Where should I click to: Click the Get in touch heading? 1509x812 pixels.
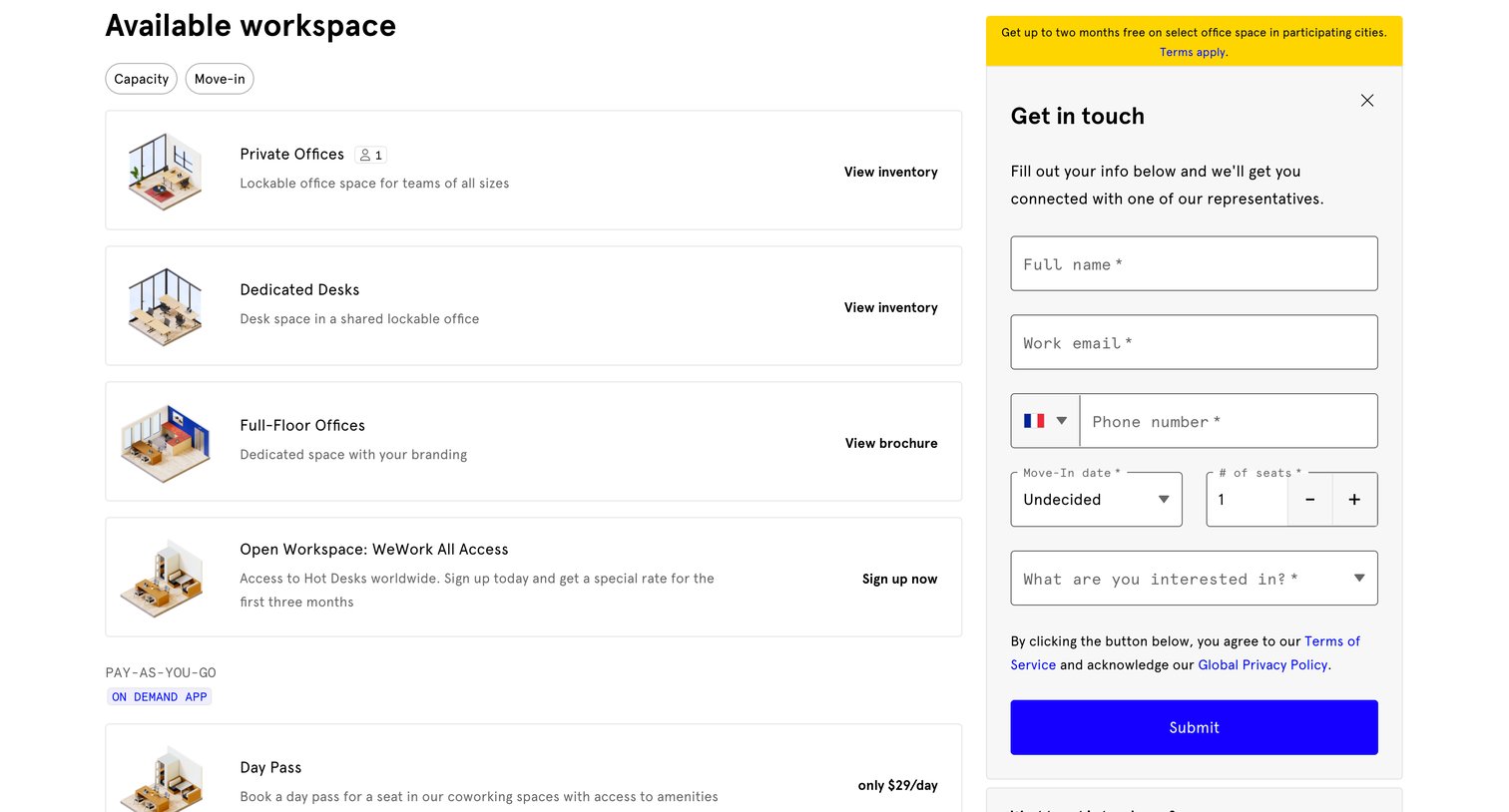pyautogui.click(x=1078, y=116)
